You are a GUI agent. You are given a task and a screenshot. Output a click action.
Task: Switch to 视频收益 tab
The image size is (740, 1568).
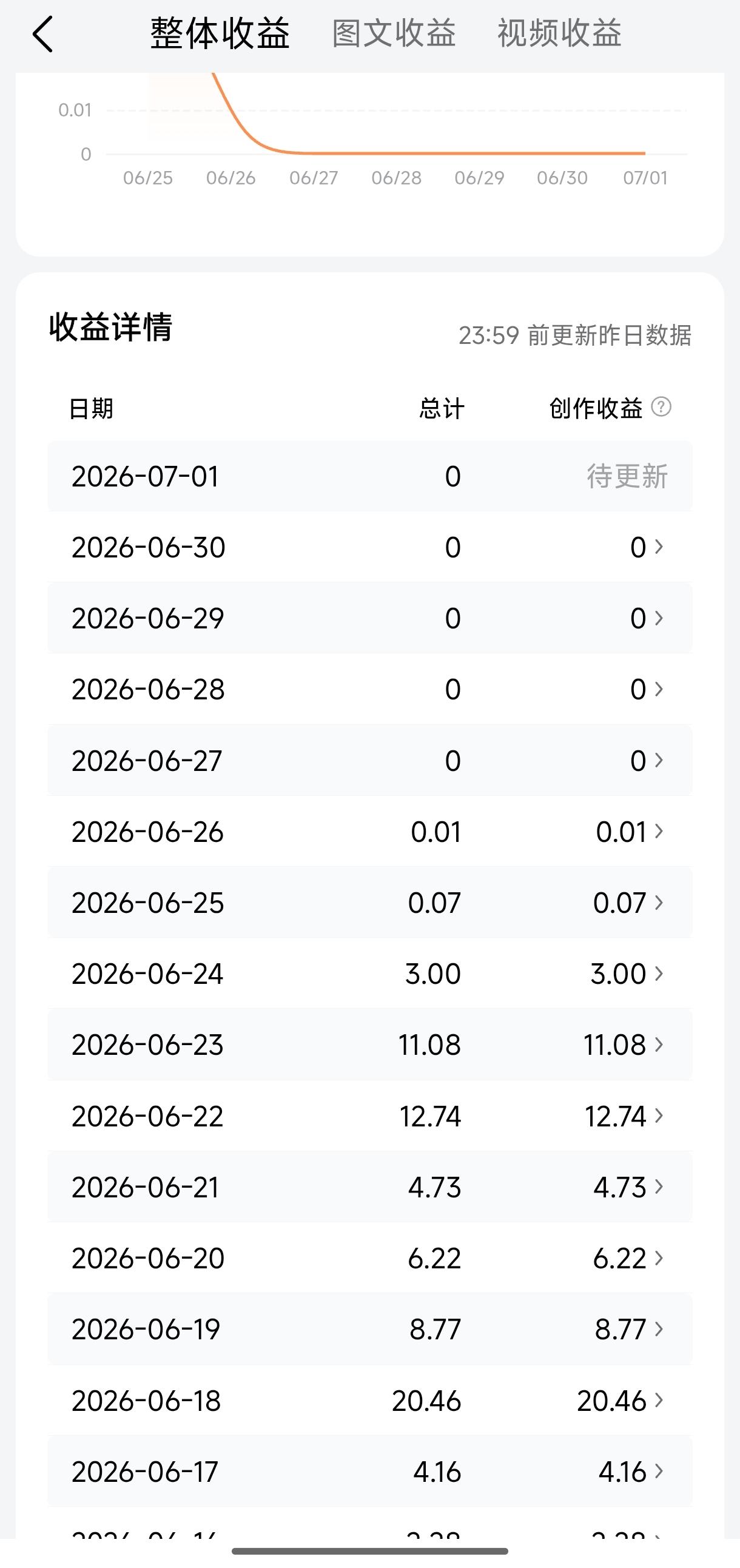(560, 33)
